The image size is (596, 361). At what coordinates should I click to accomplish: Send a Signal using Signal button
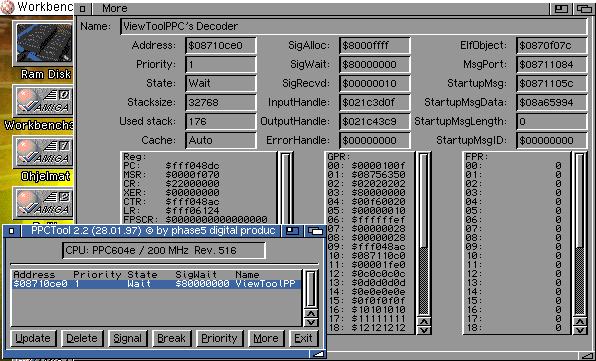pos(127,338)
